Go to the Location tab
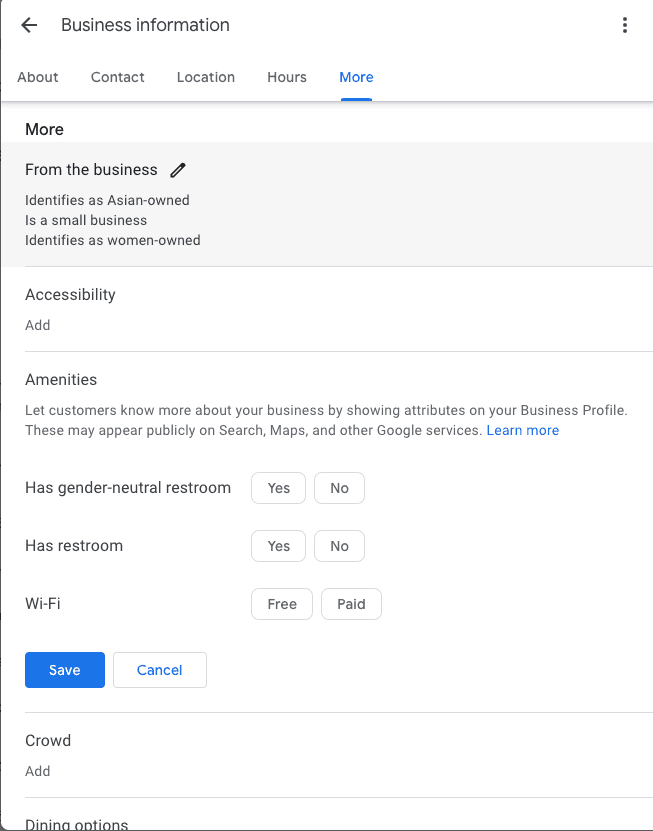The width and height of the screenshot is (653, 831). [x=206, y=77]
